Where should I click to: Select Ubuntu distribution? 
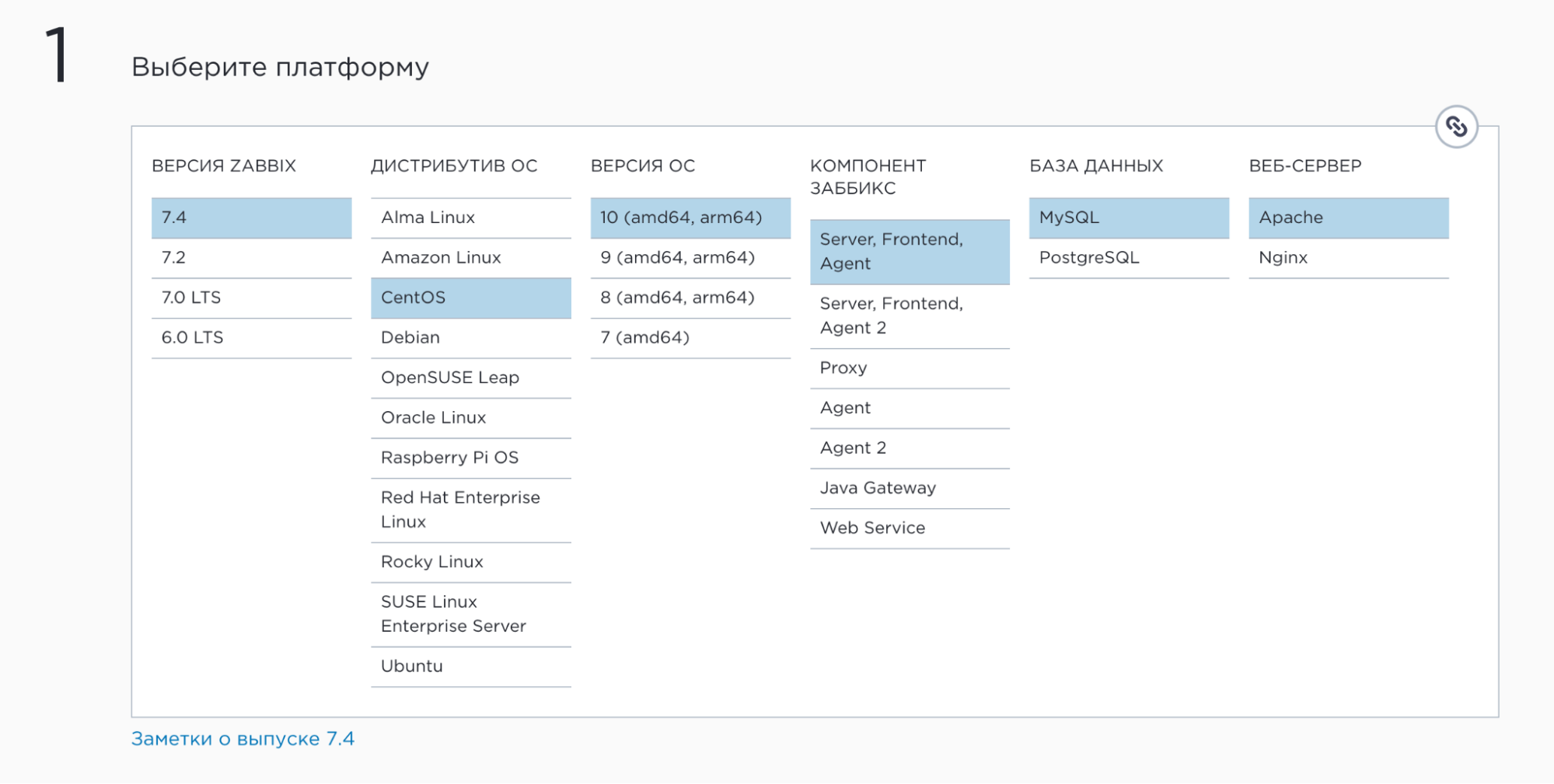471,667
